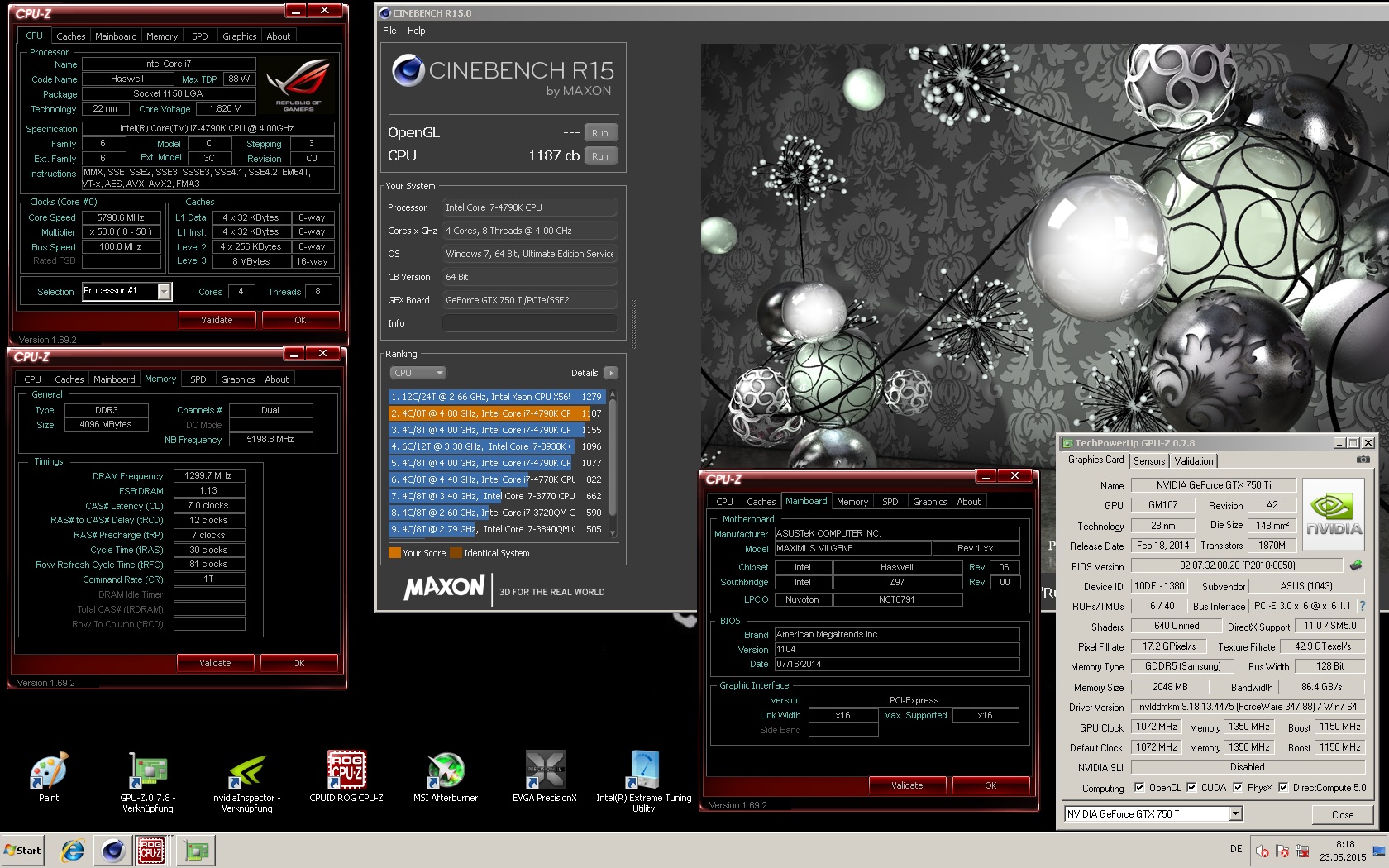Run the CPU benchmark in Cinebench
This screenshot has height=868, width=1389.
click(600, 156)
